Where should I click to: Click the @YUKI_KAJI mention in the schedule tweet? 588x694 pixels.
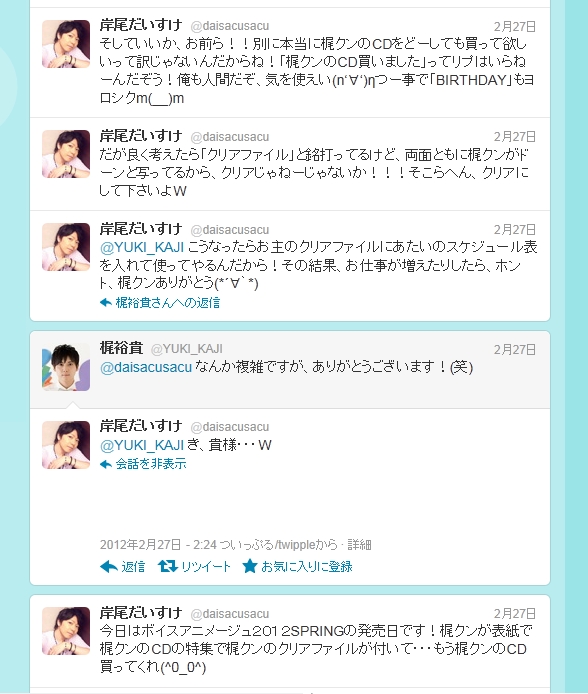point(142,247)
